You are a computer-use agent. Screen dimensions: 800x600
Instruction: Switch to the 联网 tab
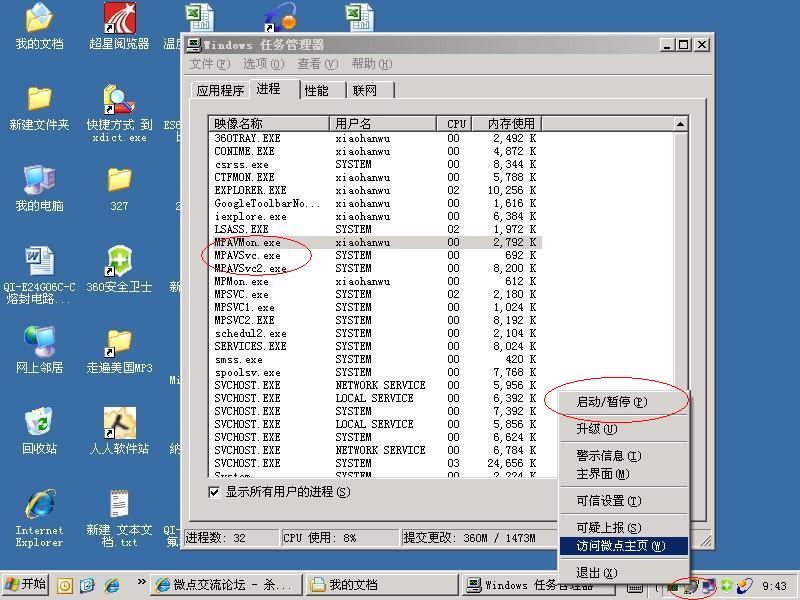(370, 90)
